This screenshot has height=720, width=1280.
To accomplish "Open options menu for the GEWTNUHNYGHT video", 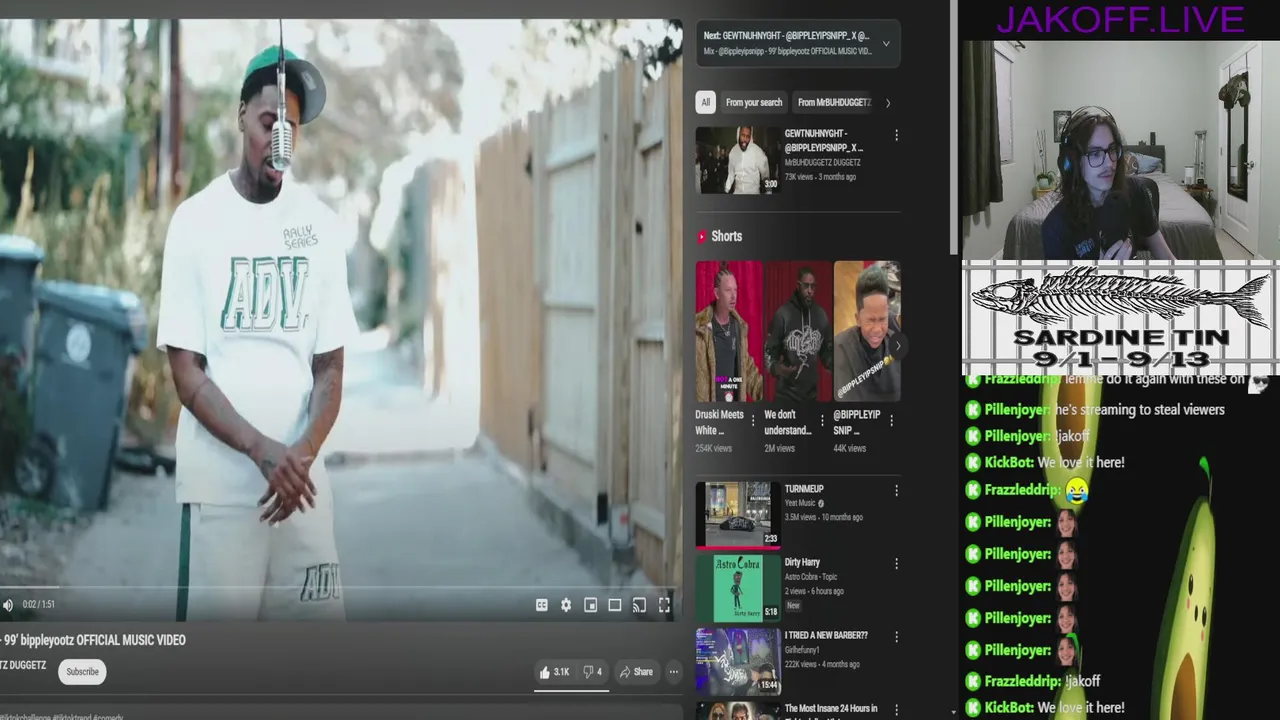I will (896, 135).
